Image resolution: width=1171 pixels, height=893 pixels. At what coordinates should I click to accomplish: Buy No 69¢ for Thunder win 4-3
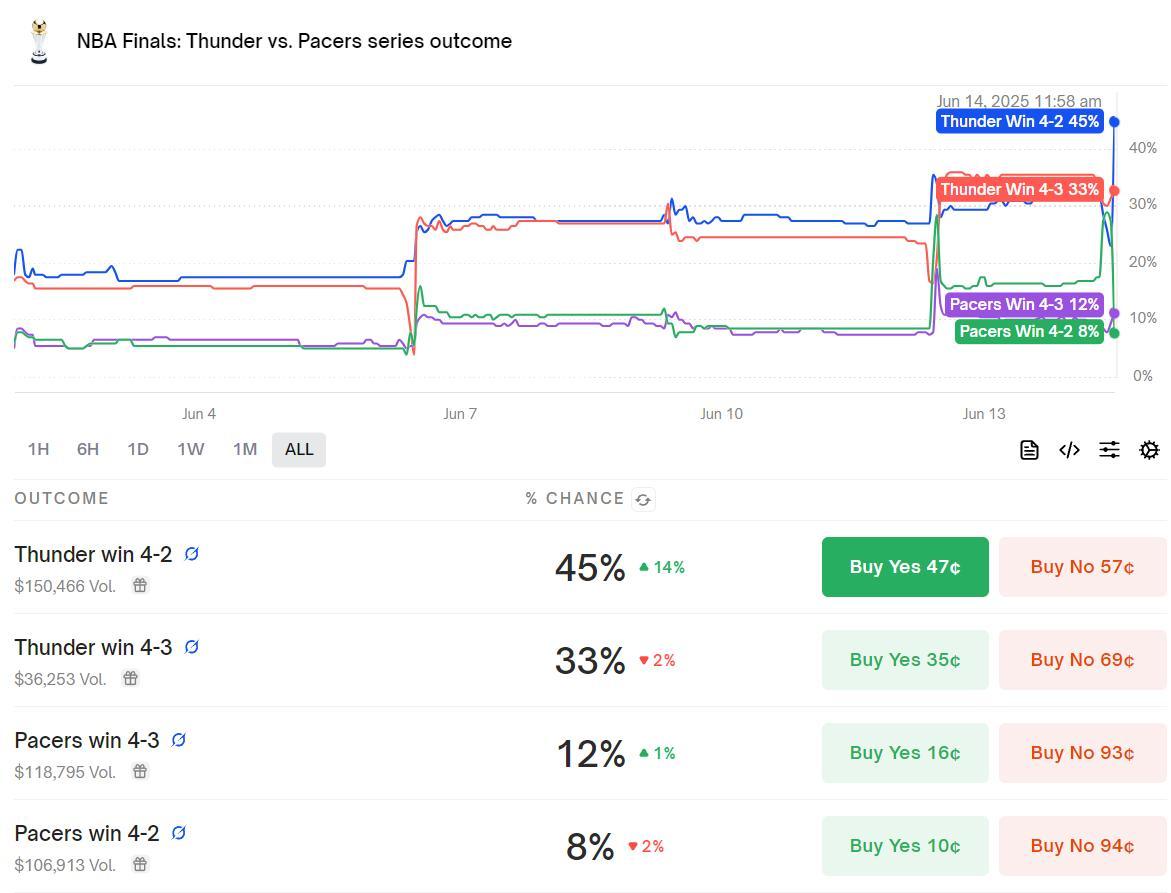pyautogui.click(x=1082, y=660)
